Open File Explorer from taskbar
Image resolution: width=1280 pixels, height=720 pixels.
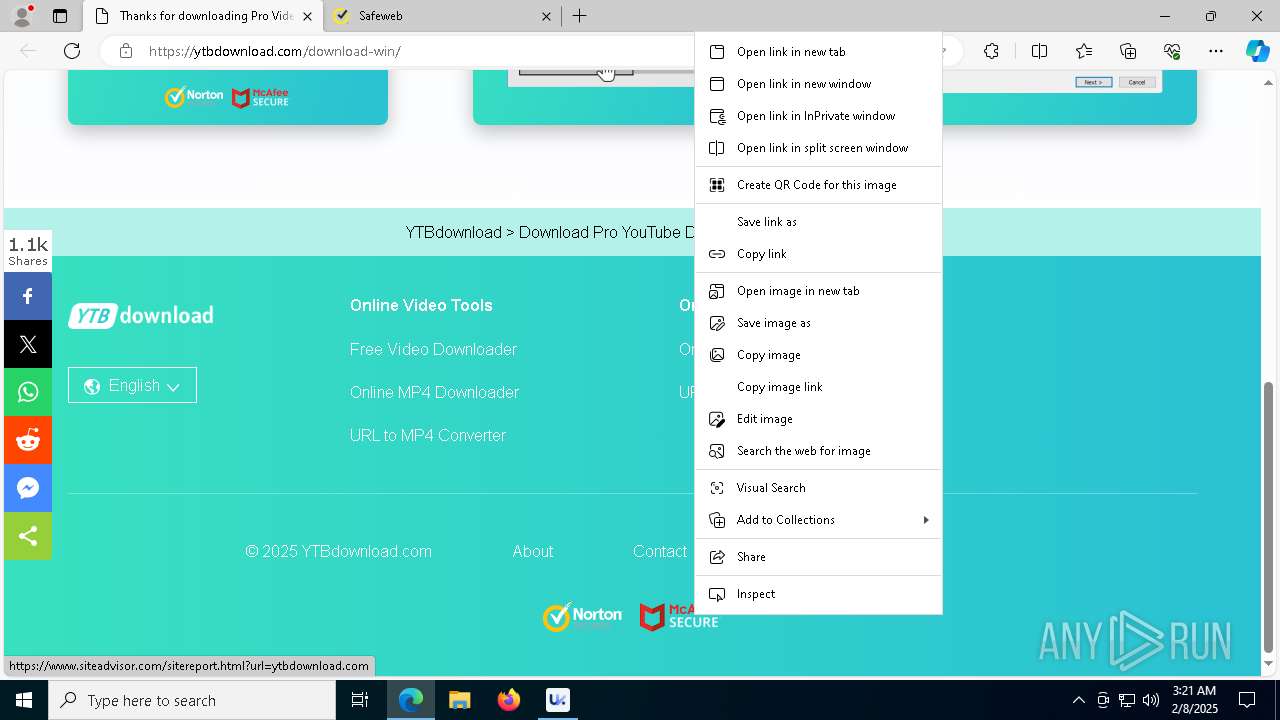(x=459, y=700)
